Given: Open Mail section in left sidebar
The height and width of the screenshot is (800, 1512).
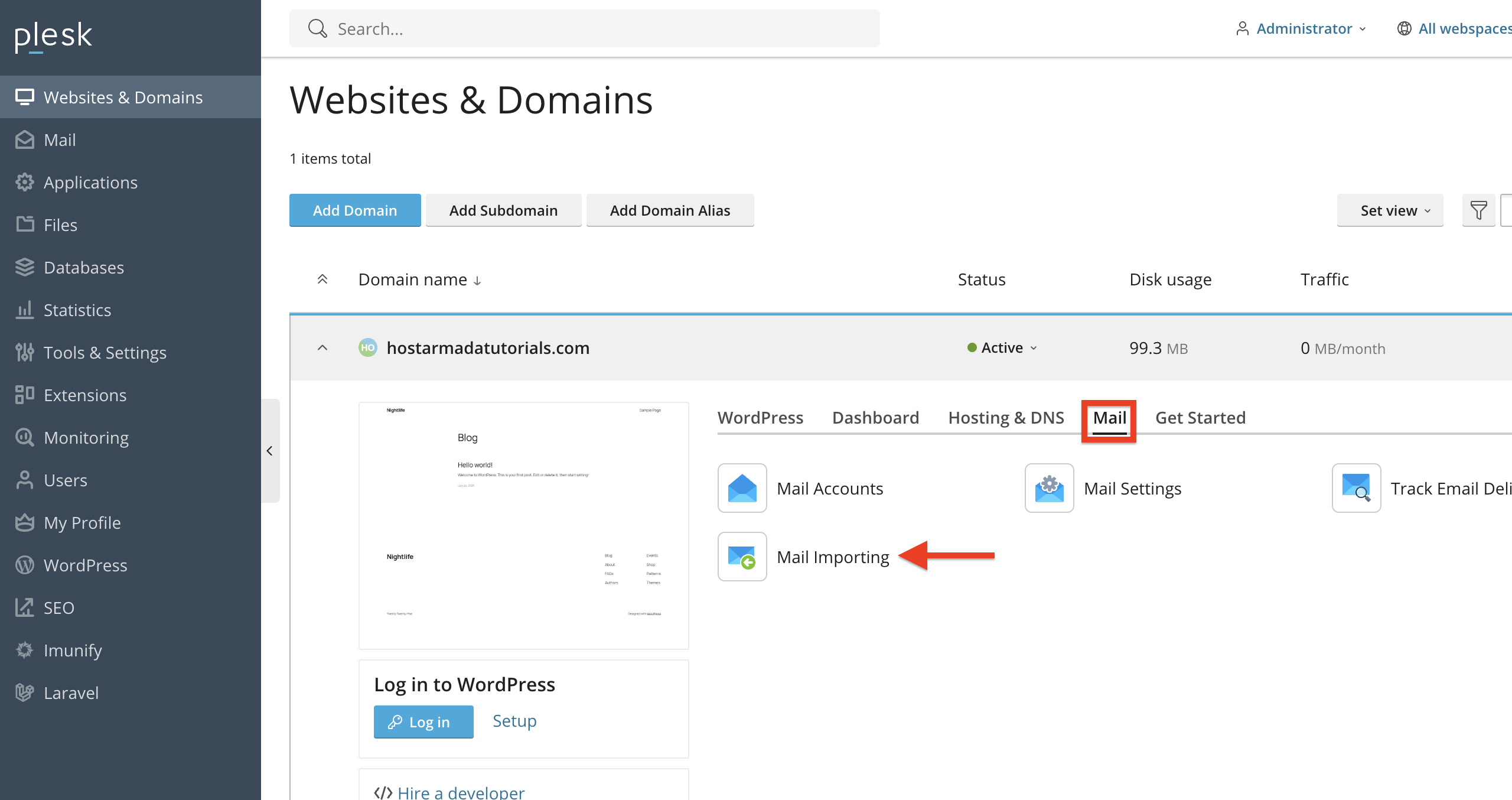Looking at the screenshot, I should [x=130, y=139].
